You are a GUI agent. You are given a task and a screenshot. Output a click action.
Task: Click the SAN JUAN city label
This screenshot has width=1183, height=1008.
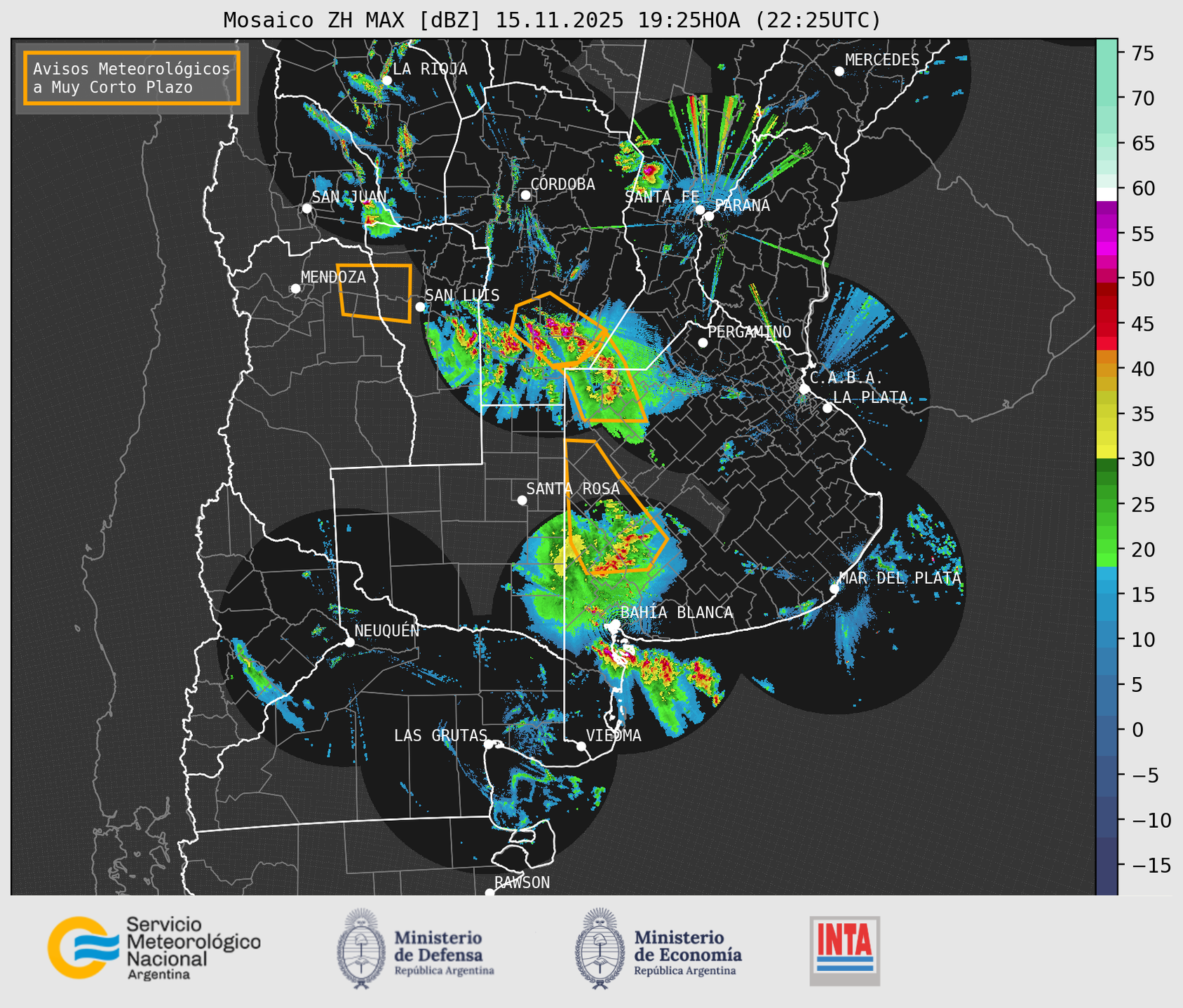(x=349, y=197)
